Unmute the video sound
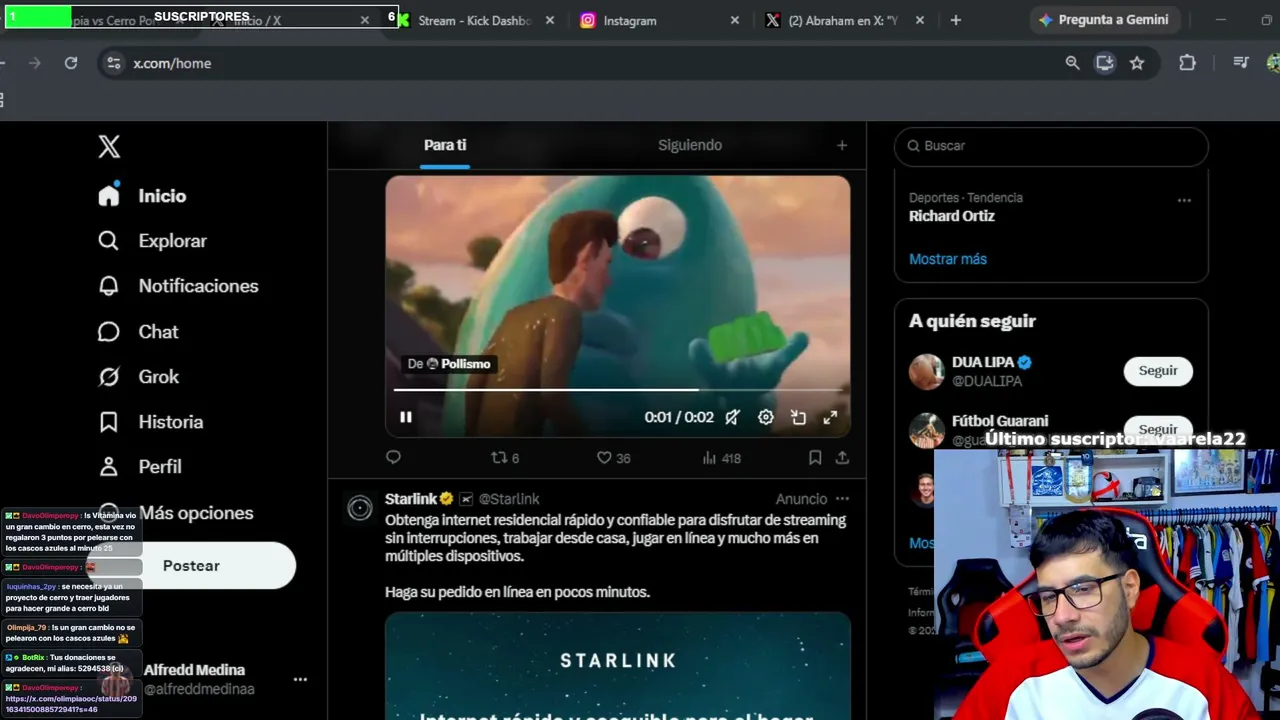Image resolution: width=1280 pixels, height=720 pixels. tap(733, 418)
